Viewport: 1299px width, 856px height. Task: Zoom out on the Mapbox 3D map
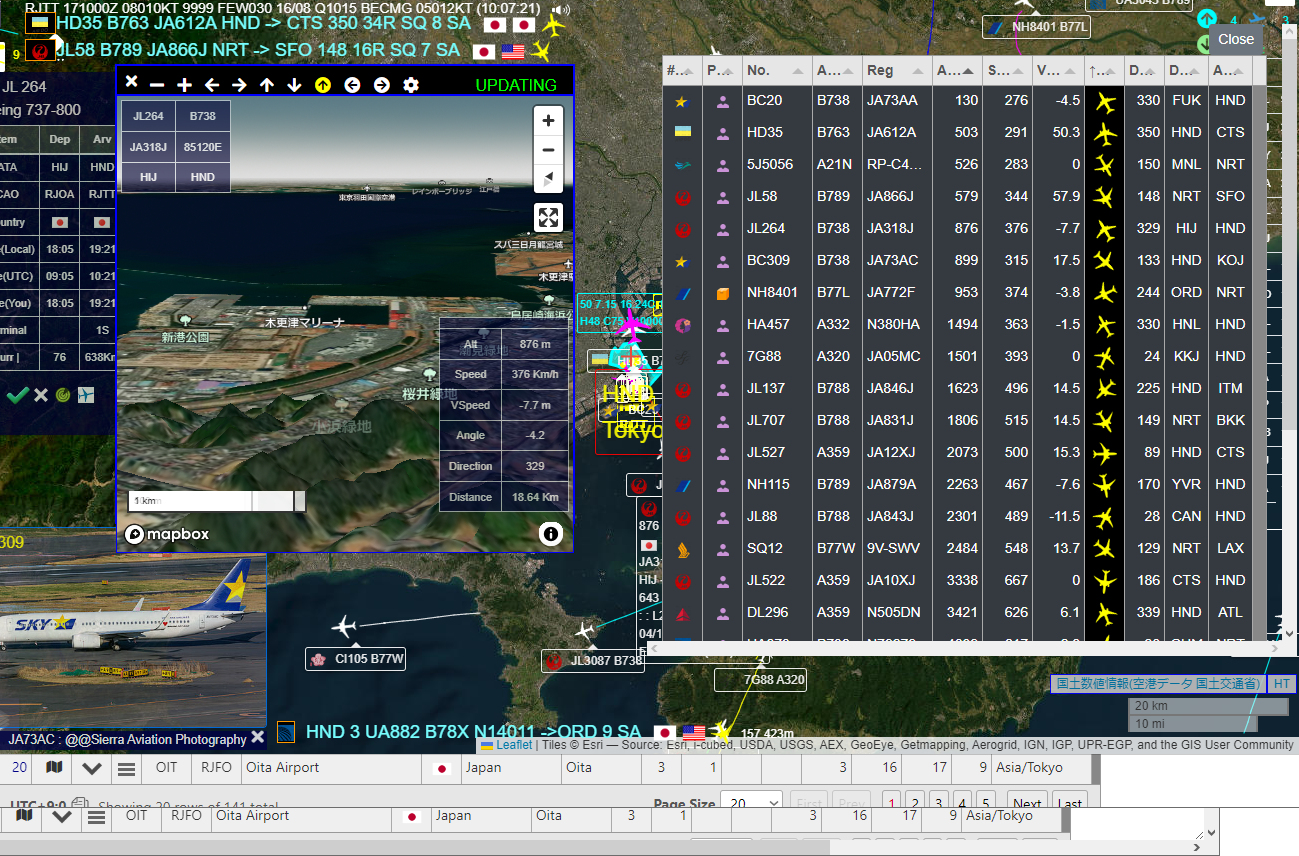pos(548,150)
